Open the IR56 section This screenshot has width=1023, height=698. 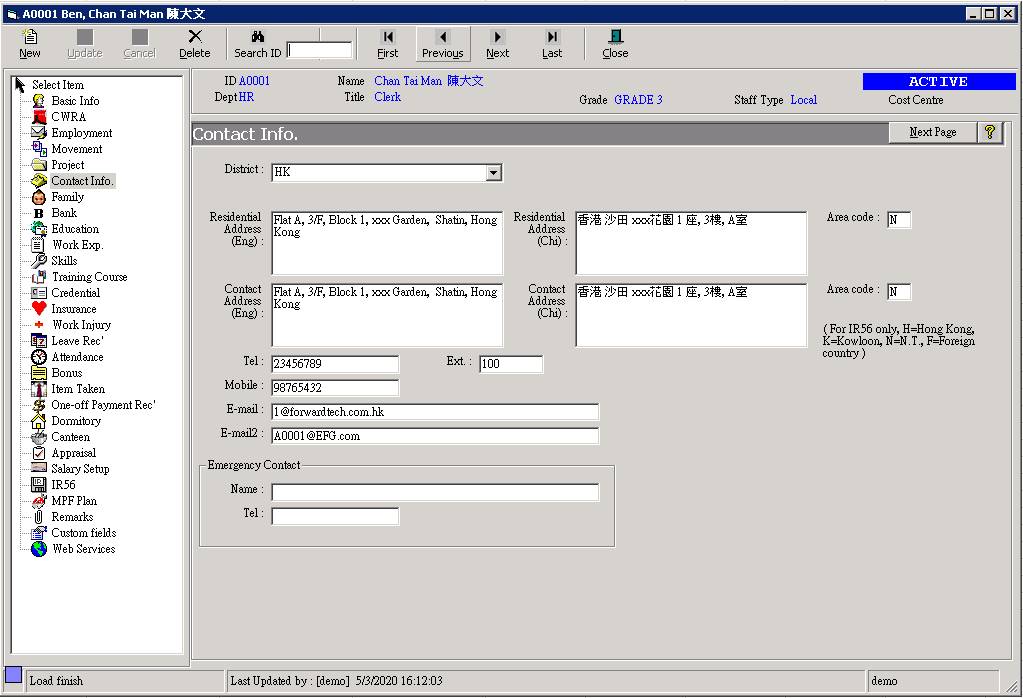63,485
